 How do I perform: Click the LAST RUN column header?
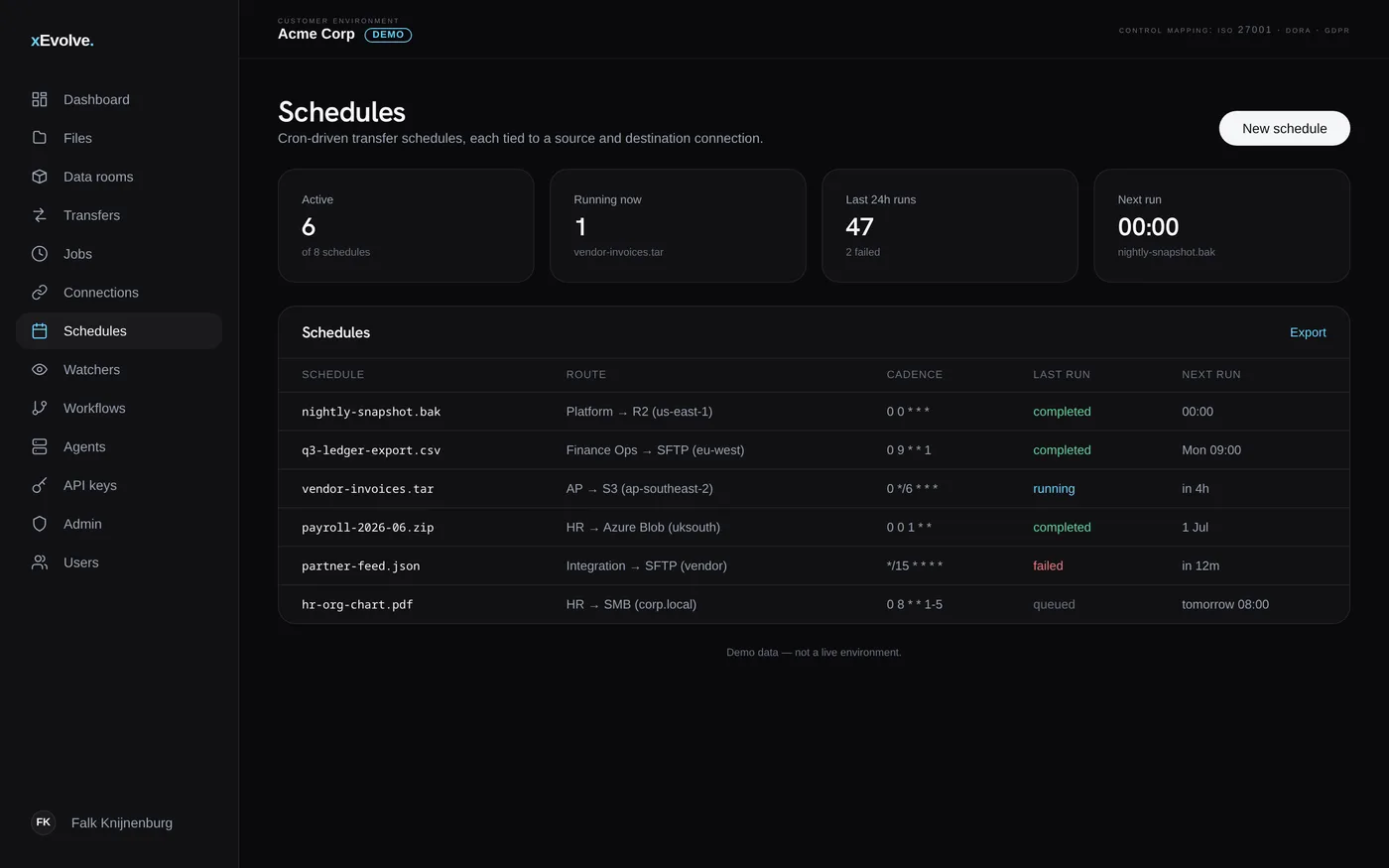(x=1062, y=375)
